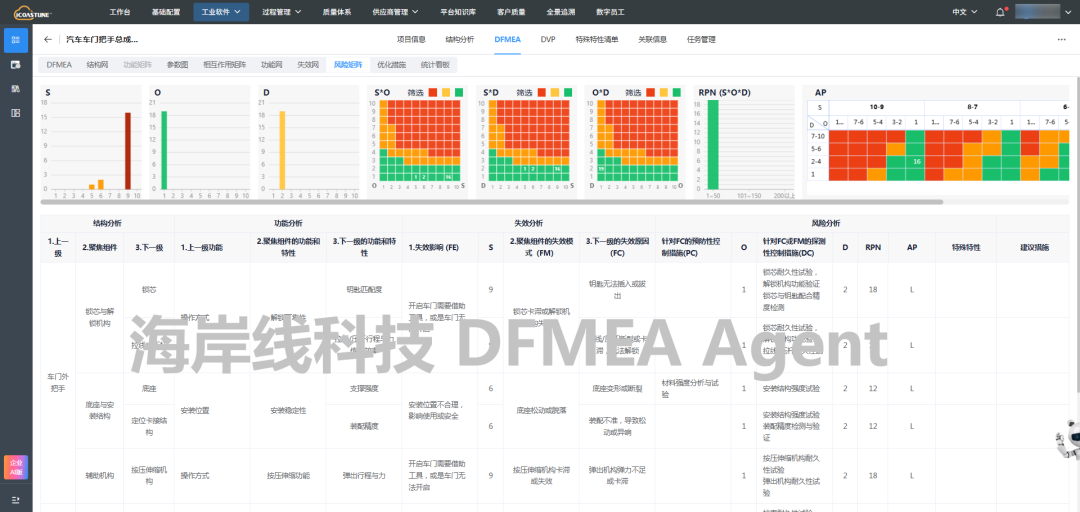This screenshot has height=512, width=1080.
Task: Switch to the 特殊特性清单 tab
Action: coord(596,40)
